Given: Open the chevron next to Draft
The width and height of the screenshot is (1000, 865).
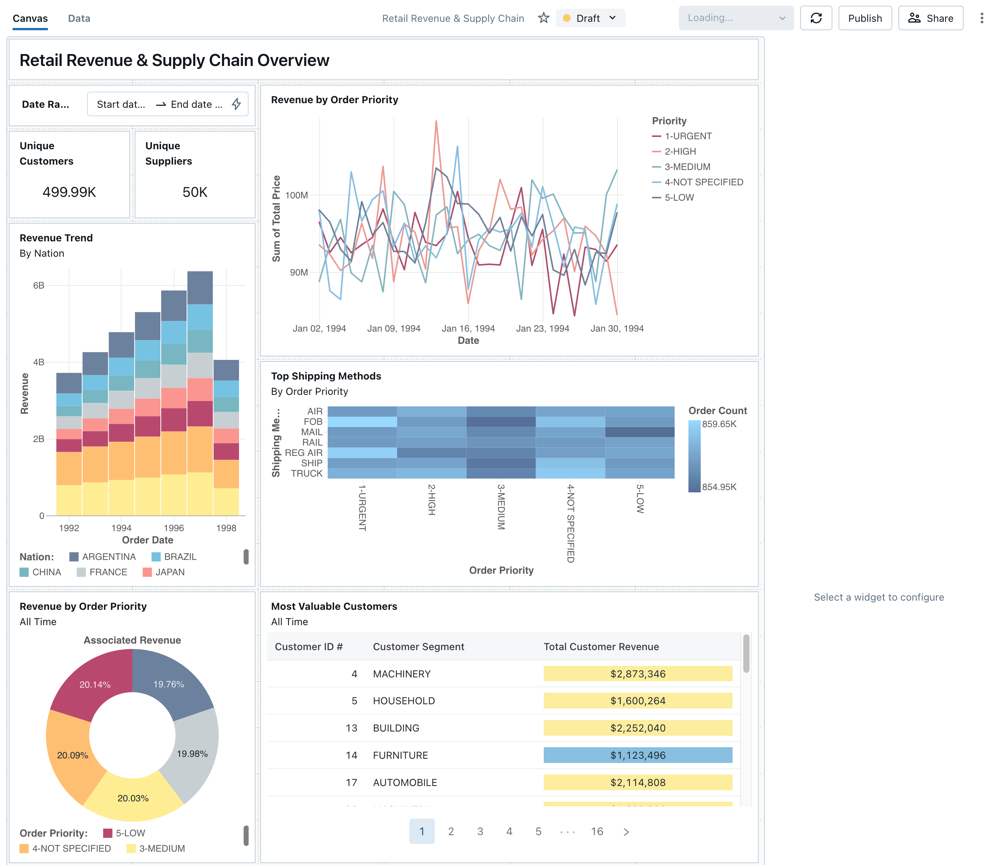Looking at the screenshot, I should tap(613, 17).
